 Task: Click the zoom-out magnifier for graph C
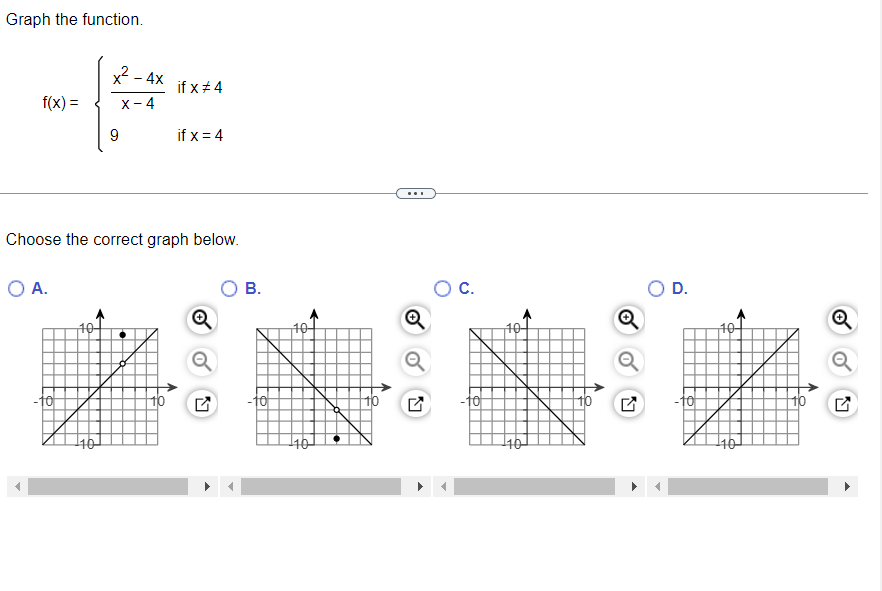click(628, 360)
